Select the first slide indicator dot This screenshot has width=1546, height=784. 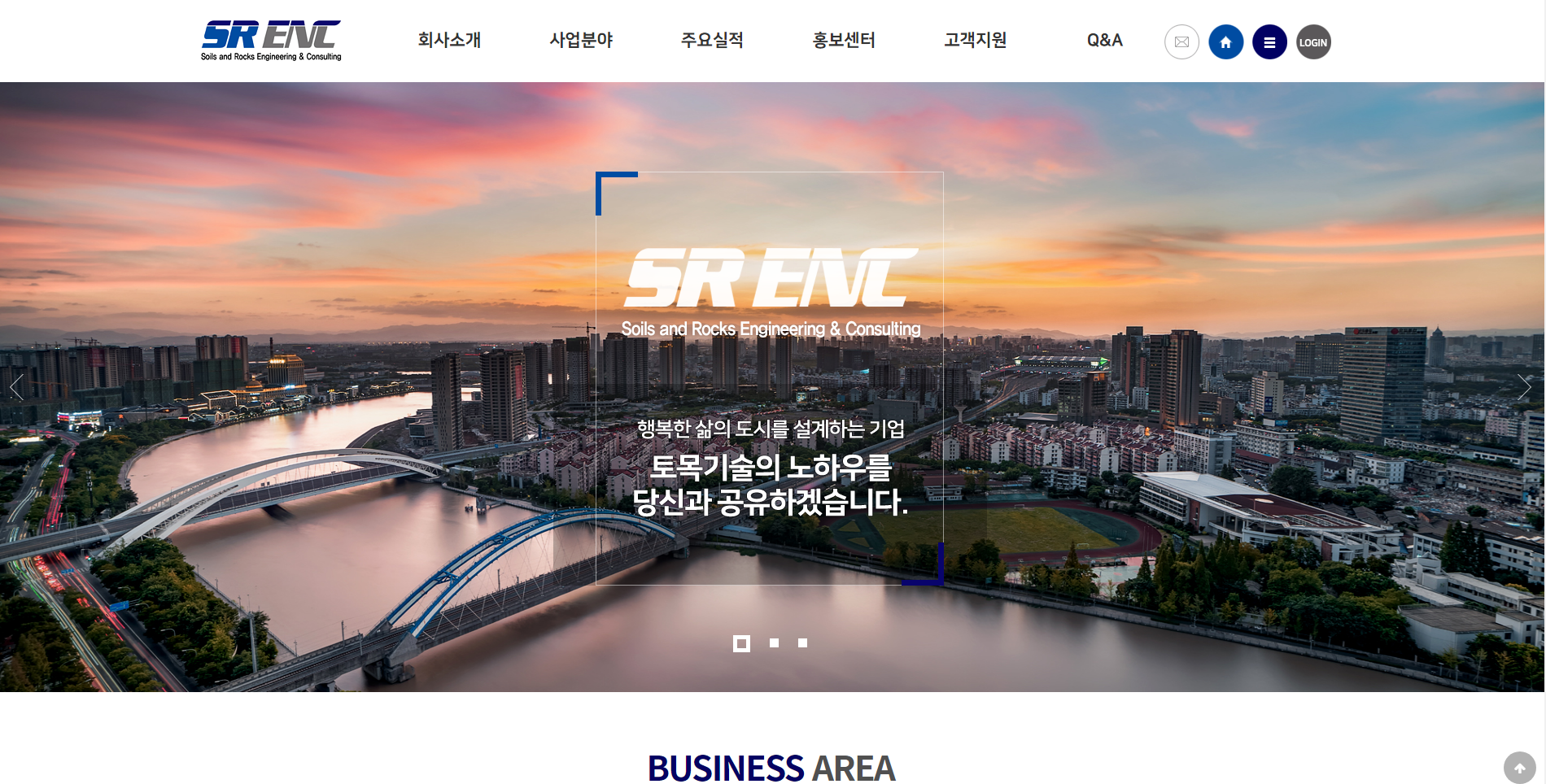click(741, 643)
